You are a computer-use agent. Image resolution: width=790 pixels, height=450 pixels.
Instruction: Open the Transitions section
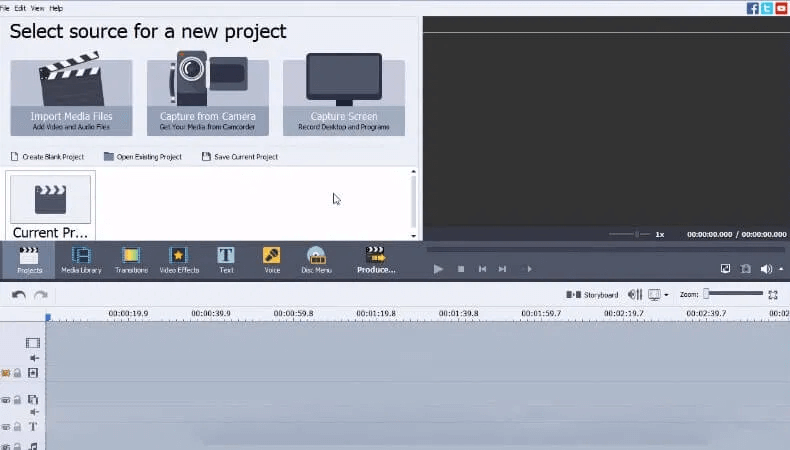coord(131,260)
